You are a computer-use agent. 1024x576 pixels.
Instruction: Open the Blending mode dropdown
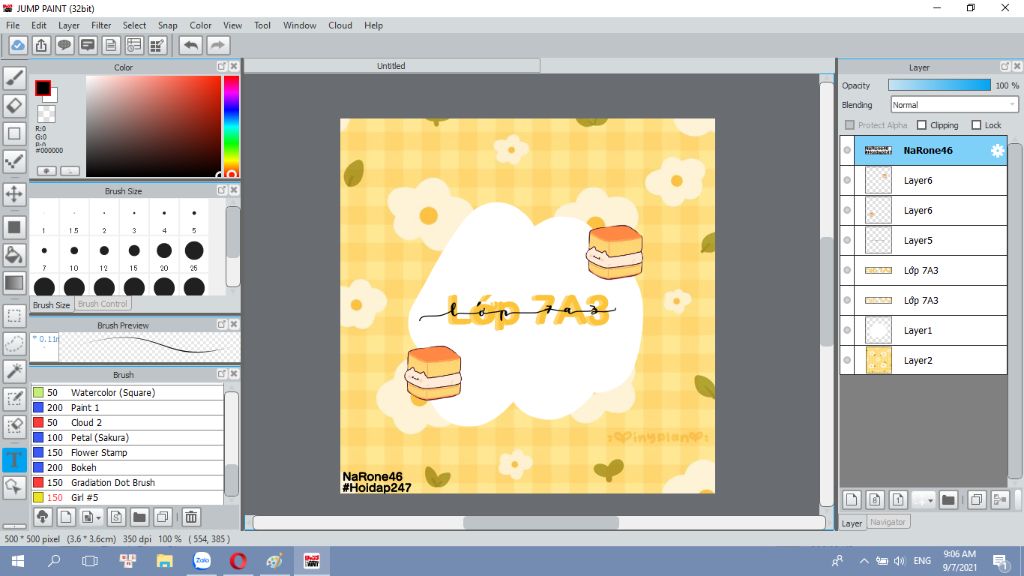coord(954,105)
